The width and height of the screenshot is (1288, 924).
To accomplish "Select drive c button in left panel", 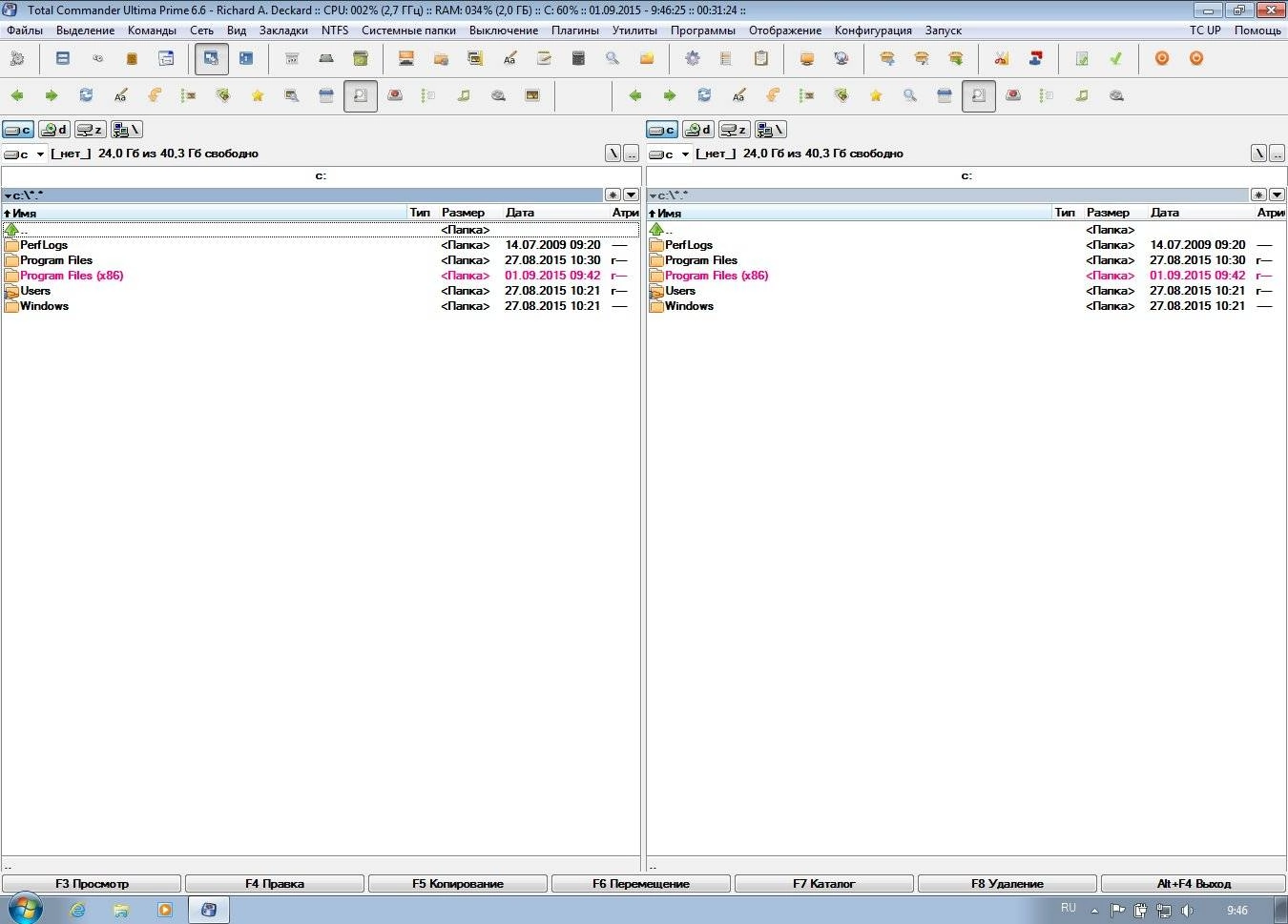I will coord(18,130).
